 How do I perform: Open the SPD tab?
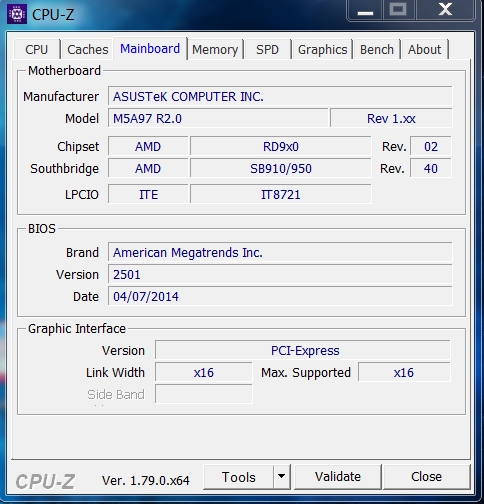(x=267, y=50)
